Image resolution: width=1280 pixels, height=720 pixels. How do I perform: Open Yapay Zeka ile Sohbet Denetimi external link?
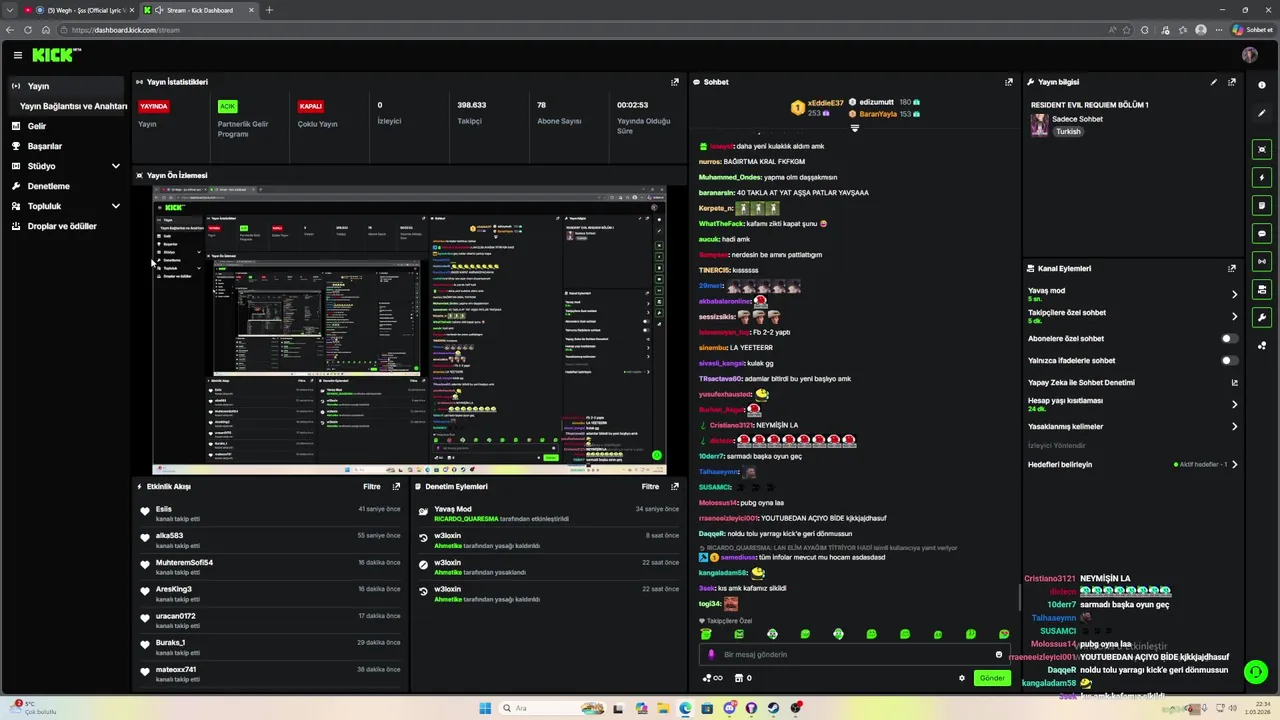click(x=1234, y=382)
